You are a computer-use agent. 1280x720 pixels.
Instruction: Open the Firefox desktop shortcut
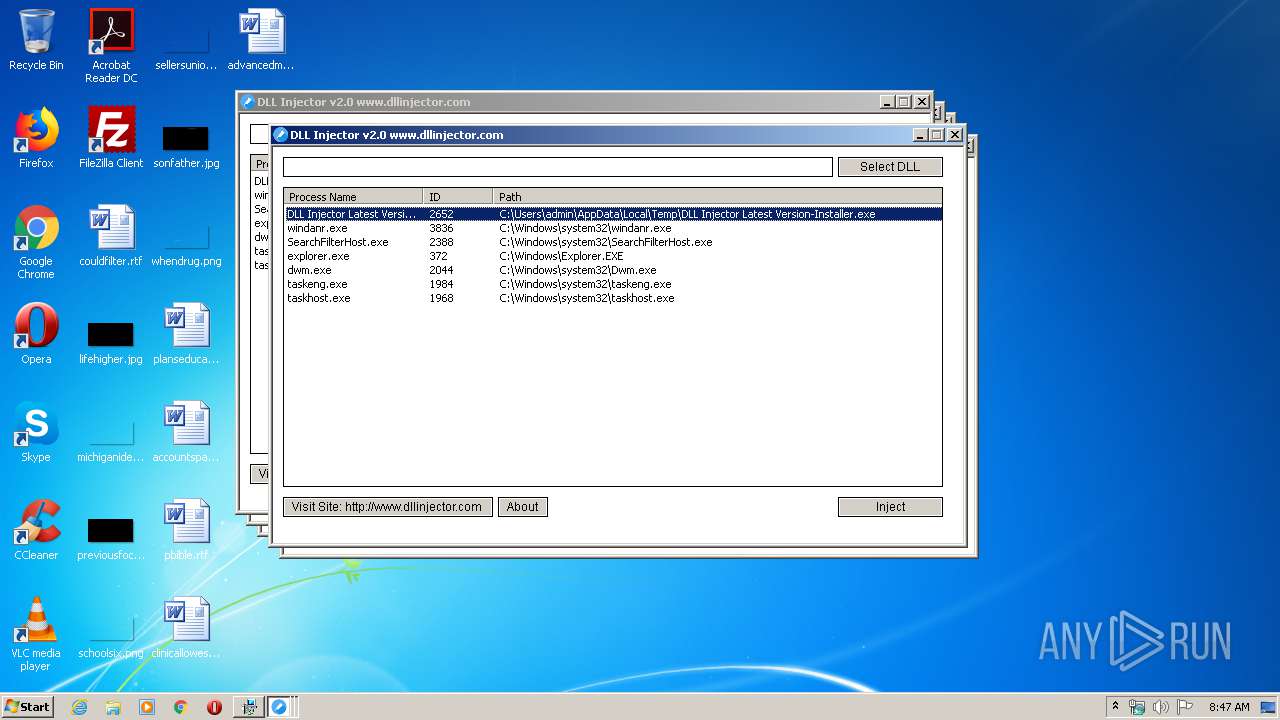point(36,138)
